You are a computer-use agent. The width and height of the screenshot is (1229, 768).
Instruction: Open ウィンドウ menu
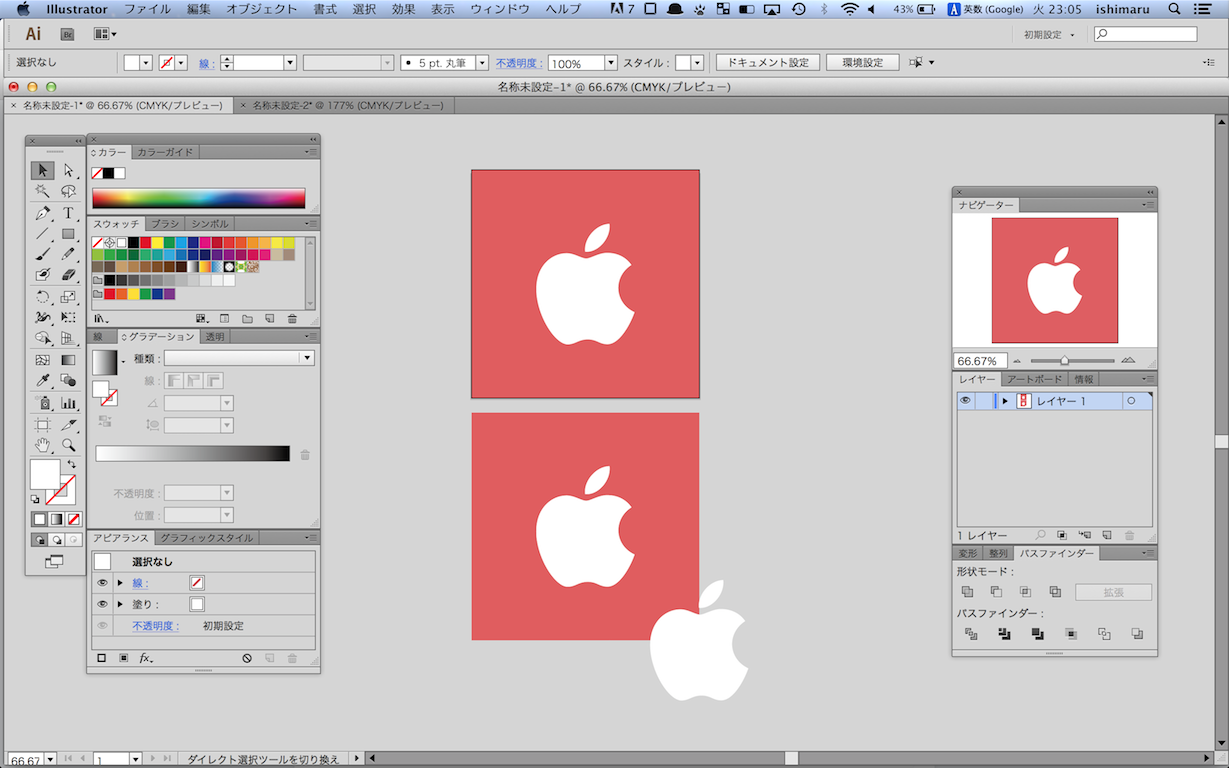(499, 9)
